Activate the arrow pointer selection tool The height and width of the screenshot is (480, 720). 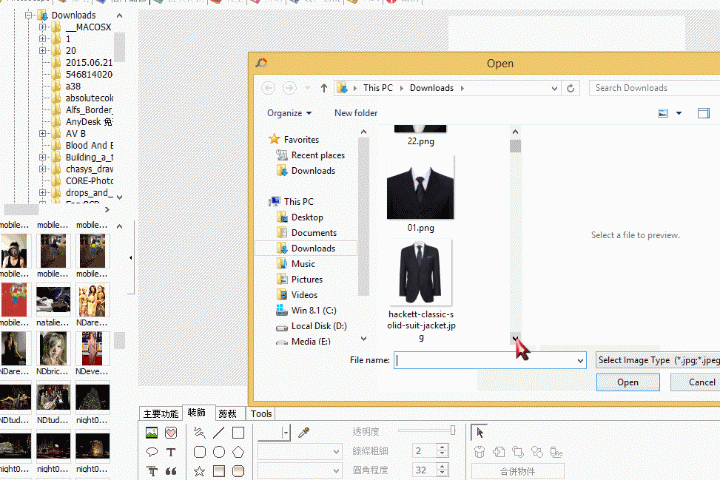tap(480, 433)
